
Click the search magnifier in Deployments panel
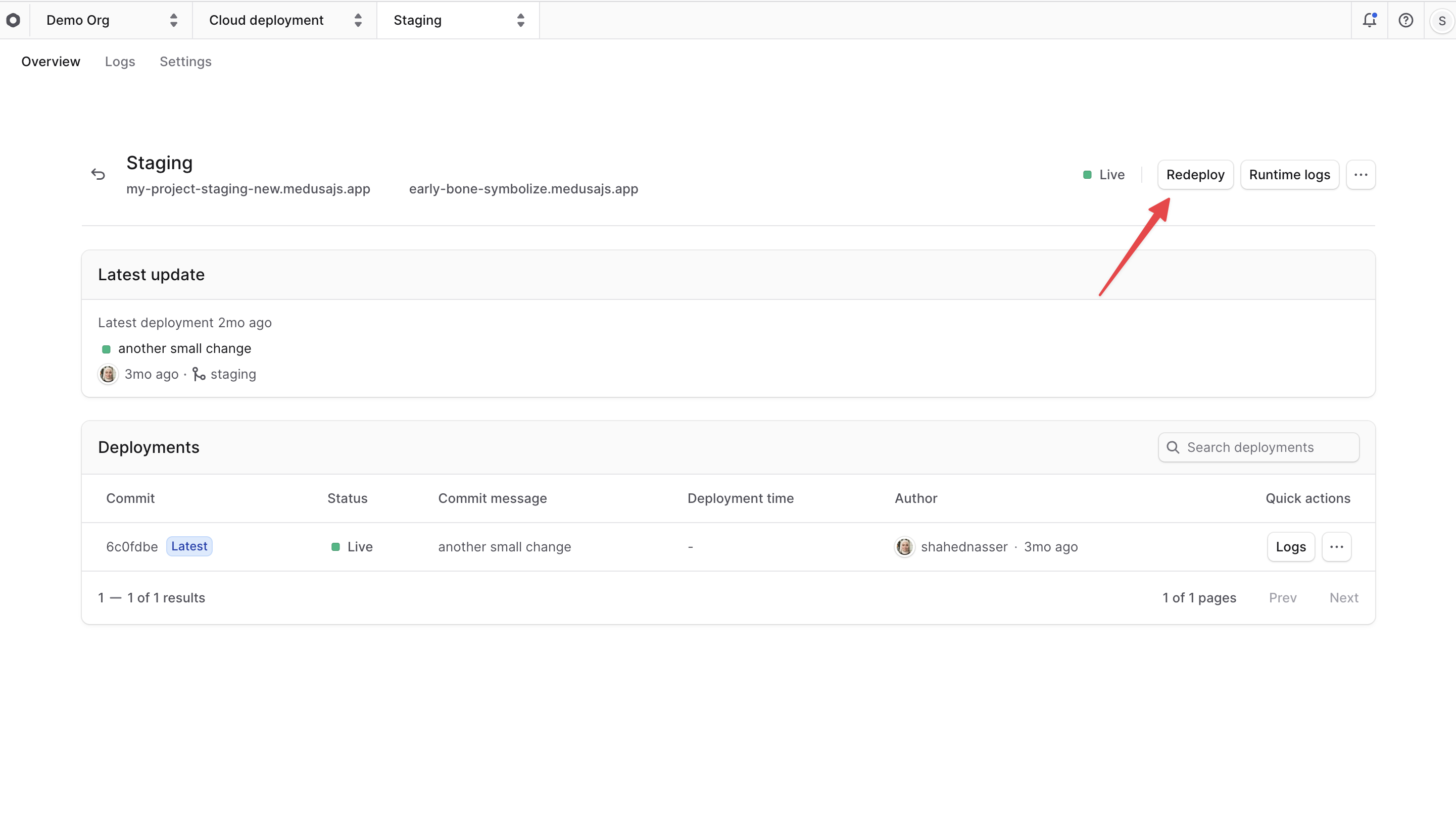(x=1174, y=447)
